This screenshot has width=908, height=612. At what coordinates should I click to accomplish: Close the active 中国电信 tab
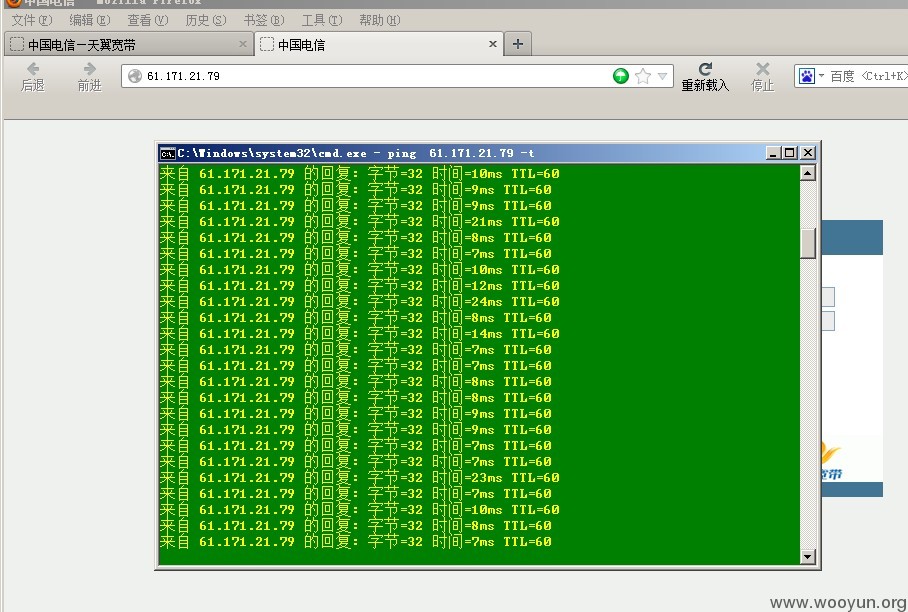493,44
